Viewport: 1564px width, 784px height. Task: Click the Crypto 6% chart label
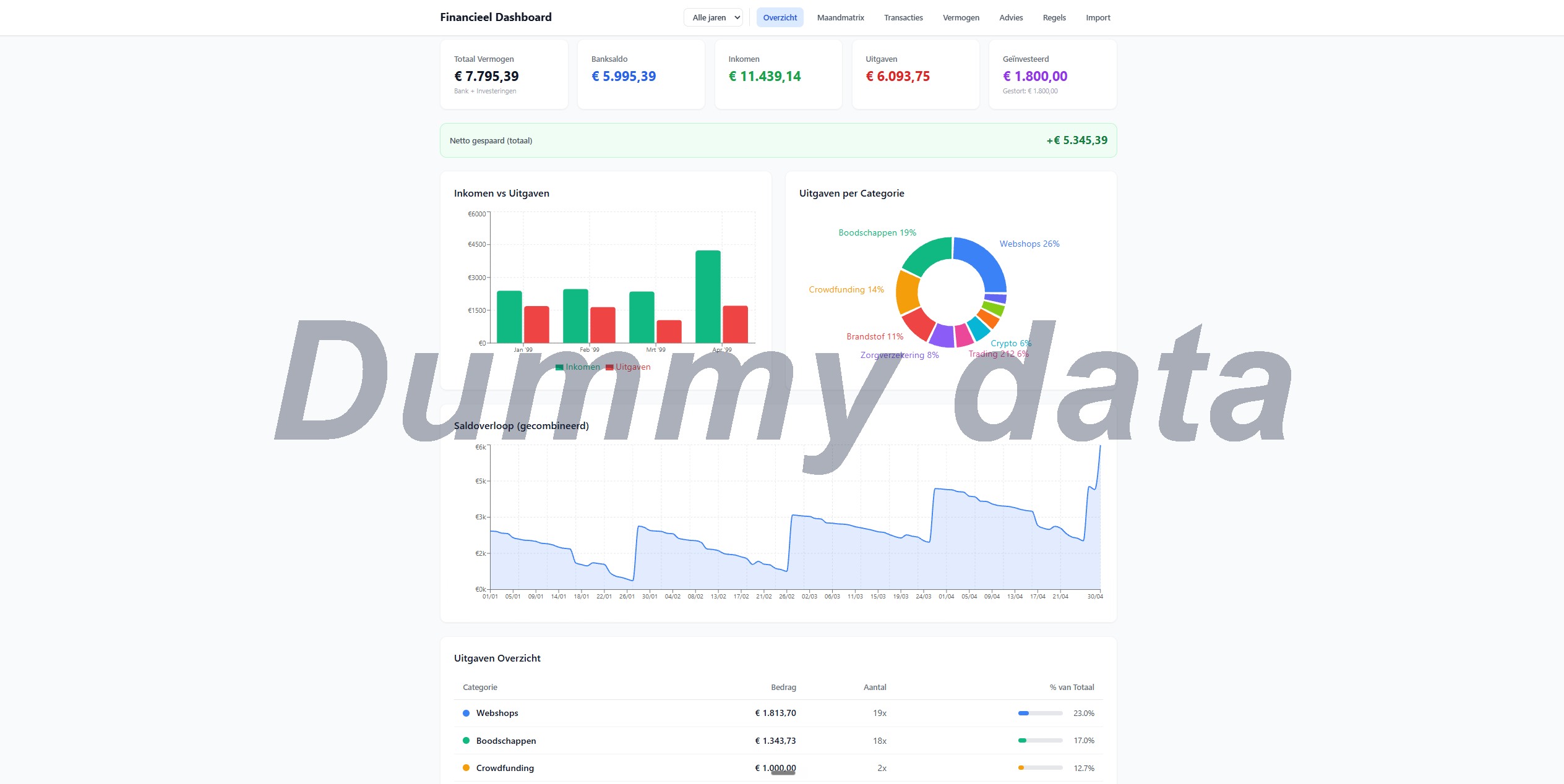pyautogui.click(x=1011, y=343)
